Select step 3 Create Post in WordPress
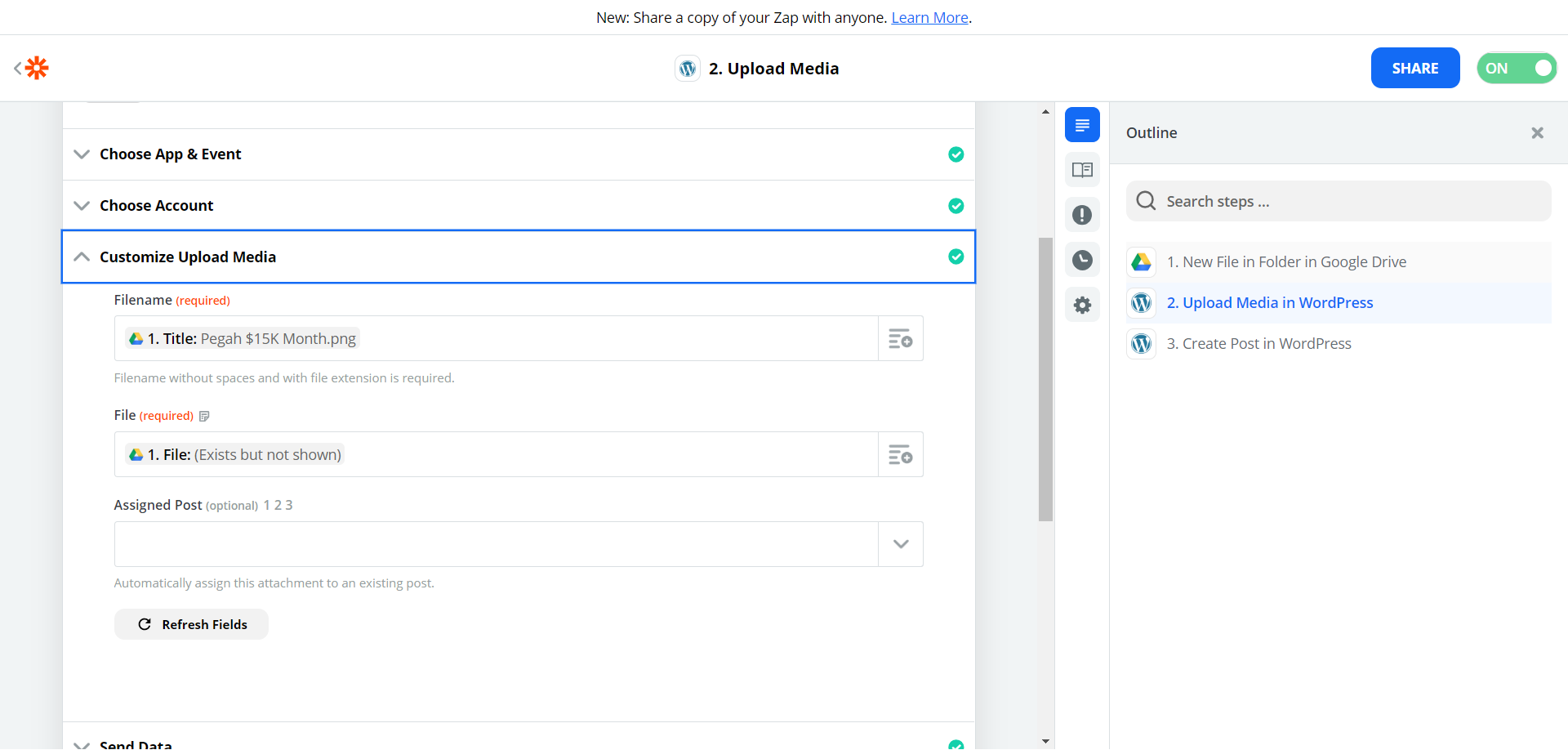 (x=1339, y=344)
